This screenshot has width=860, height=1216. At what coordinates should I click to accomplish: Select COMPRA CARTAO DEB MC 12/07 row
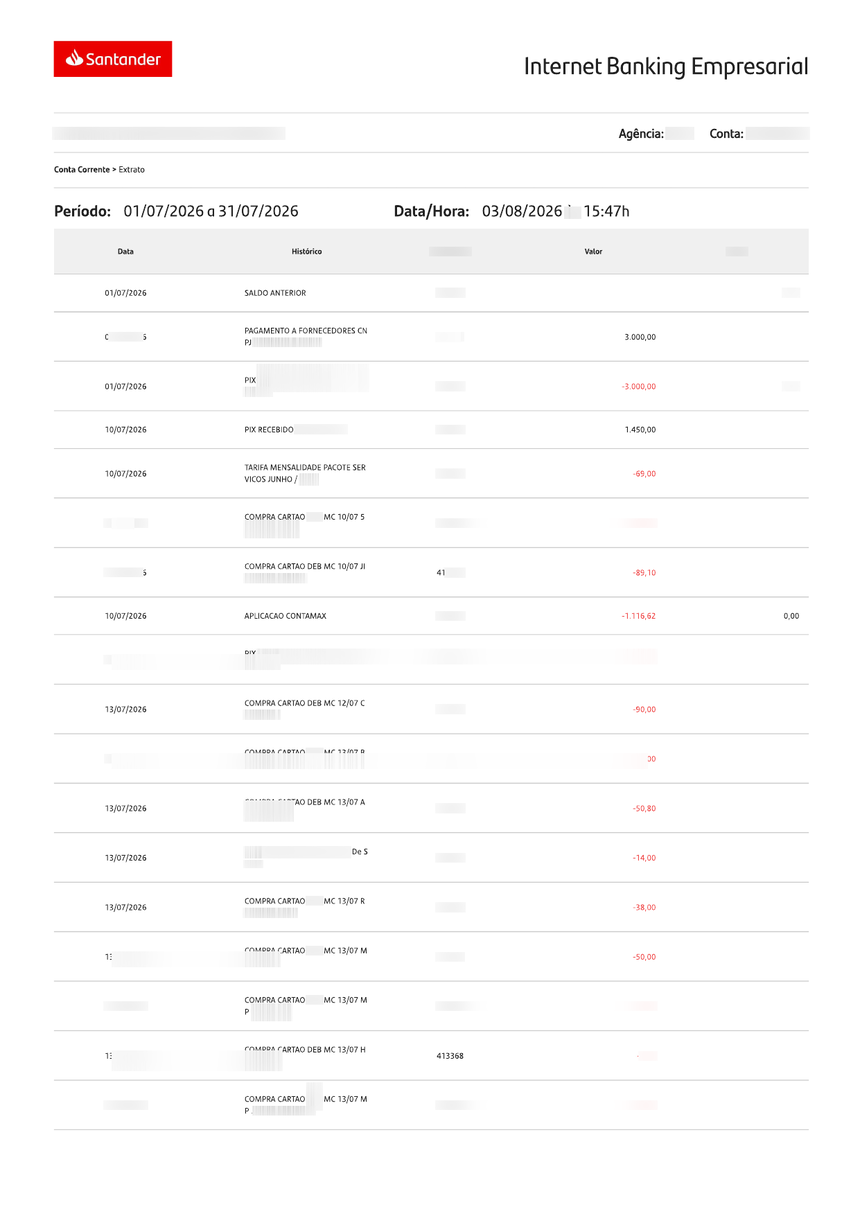coord(431,709)
